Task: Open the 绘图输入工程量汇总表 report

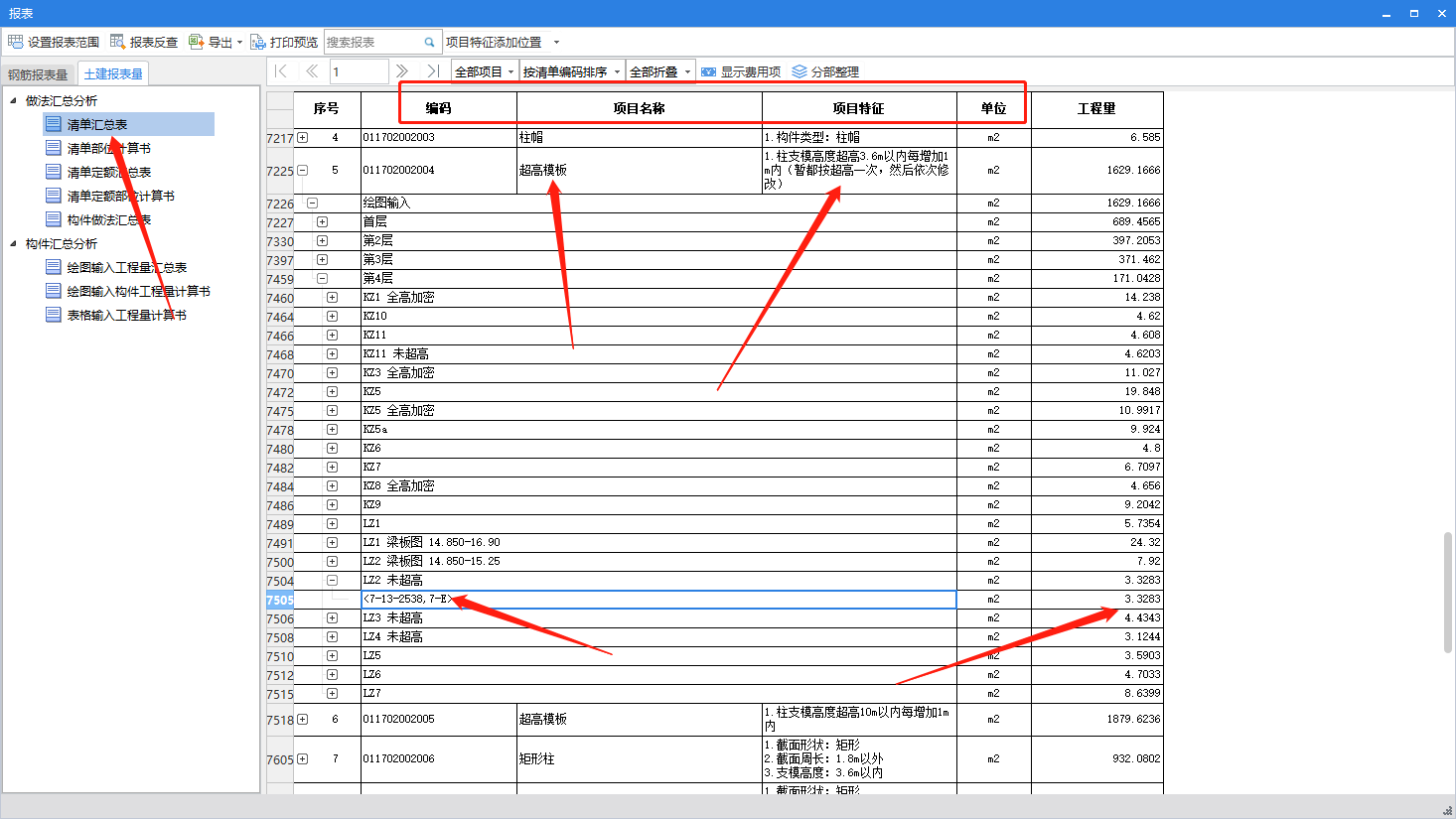Action: click(x=127, y=267)
